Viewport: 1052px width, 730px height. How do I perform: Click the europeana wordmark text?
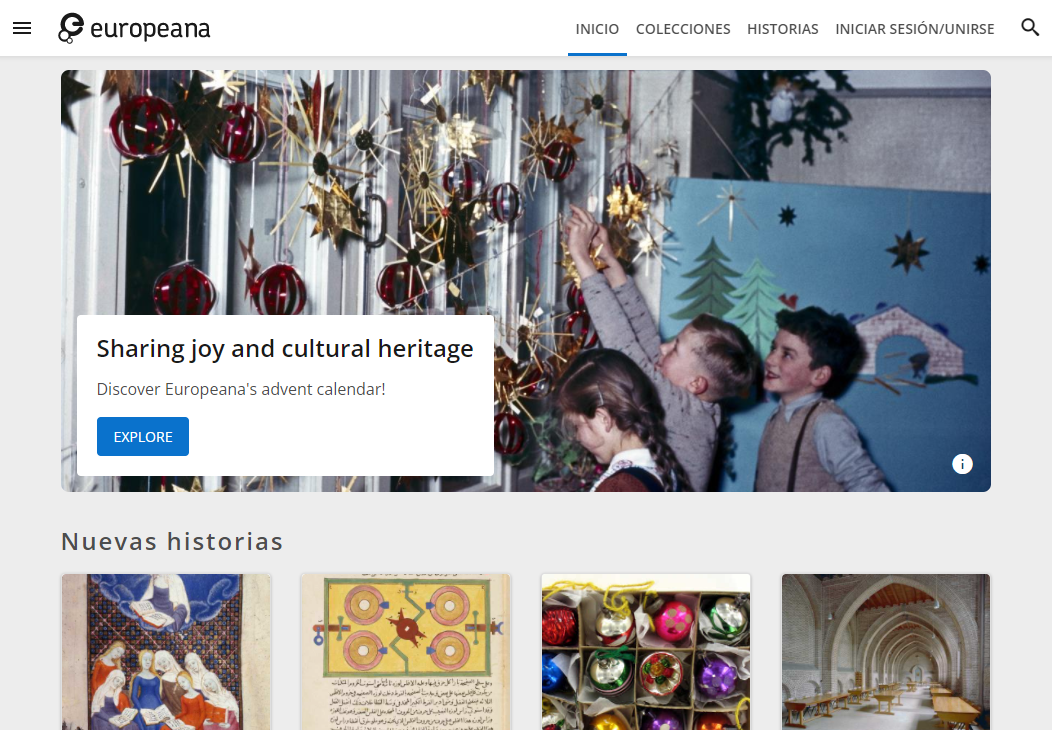(x=150, y=30)
